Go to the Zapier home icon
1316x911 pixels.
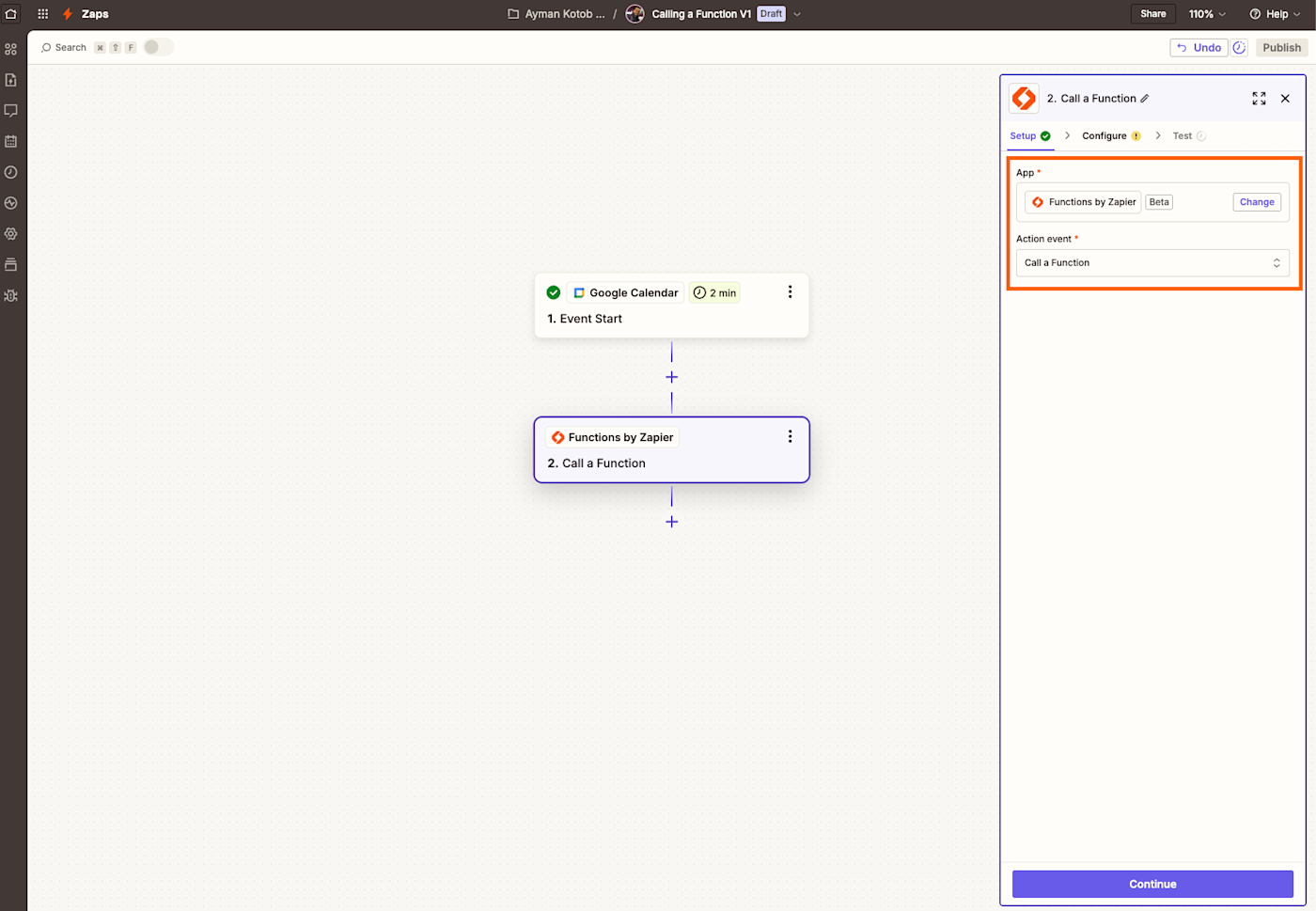[11, 14]
